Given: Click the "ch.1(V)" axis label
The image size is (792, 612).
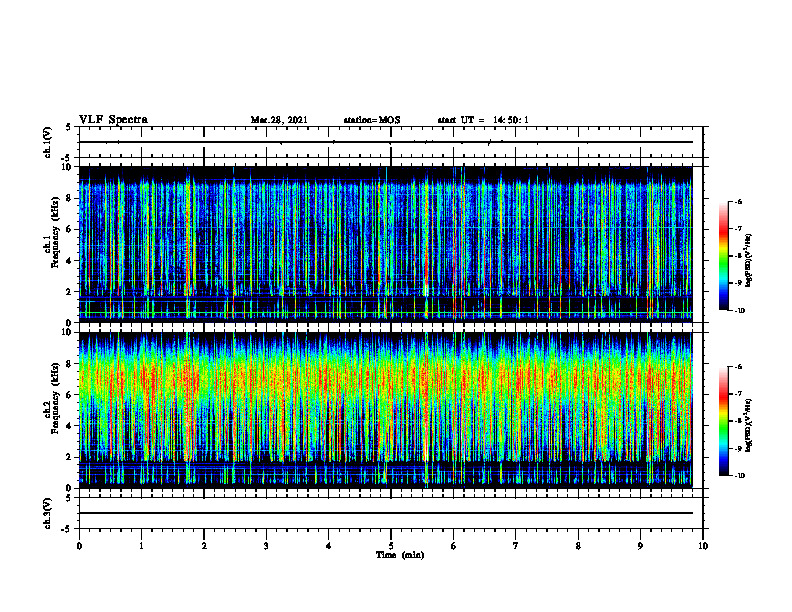Looking at the screenshot, I should [x=47, y=142].
